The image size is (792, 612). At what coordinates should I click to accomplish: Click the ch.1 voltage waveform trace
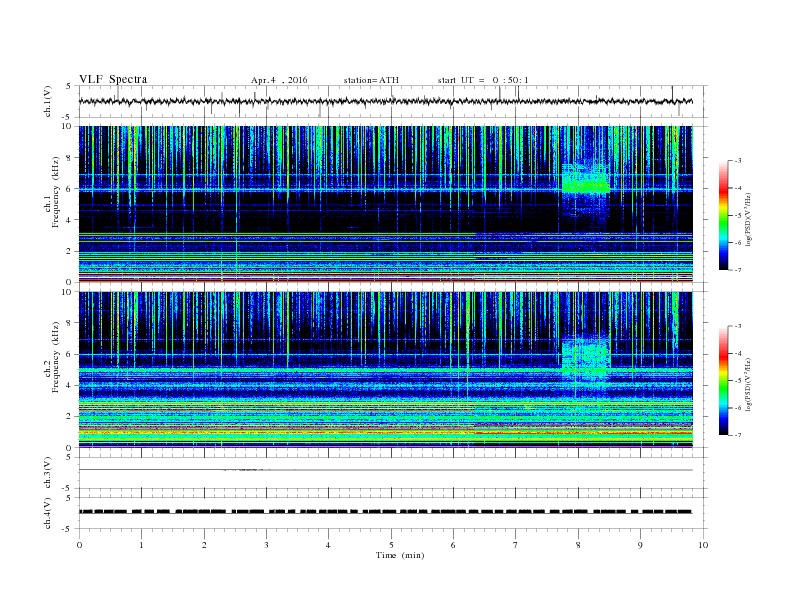[x=385, y=101]
